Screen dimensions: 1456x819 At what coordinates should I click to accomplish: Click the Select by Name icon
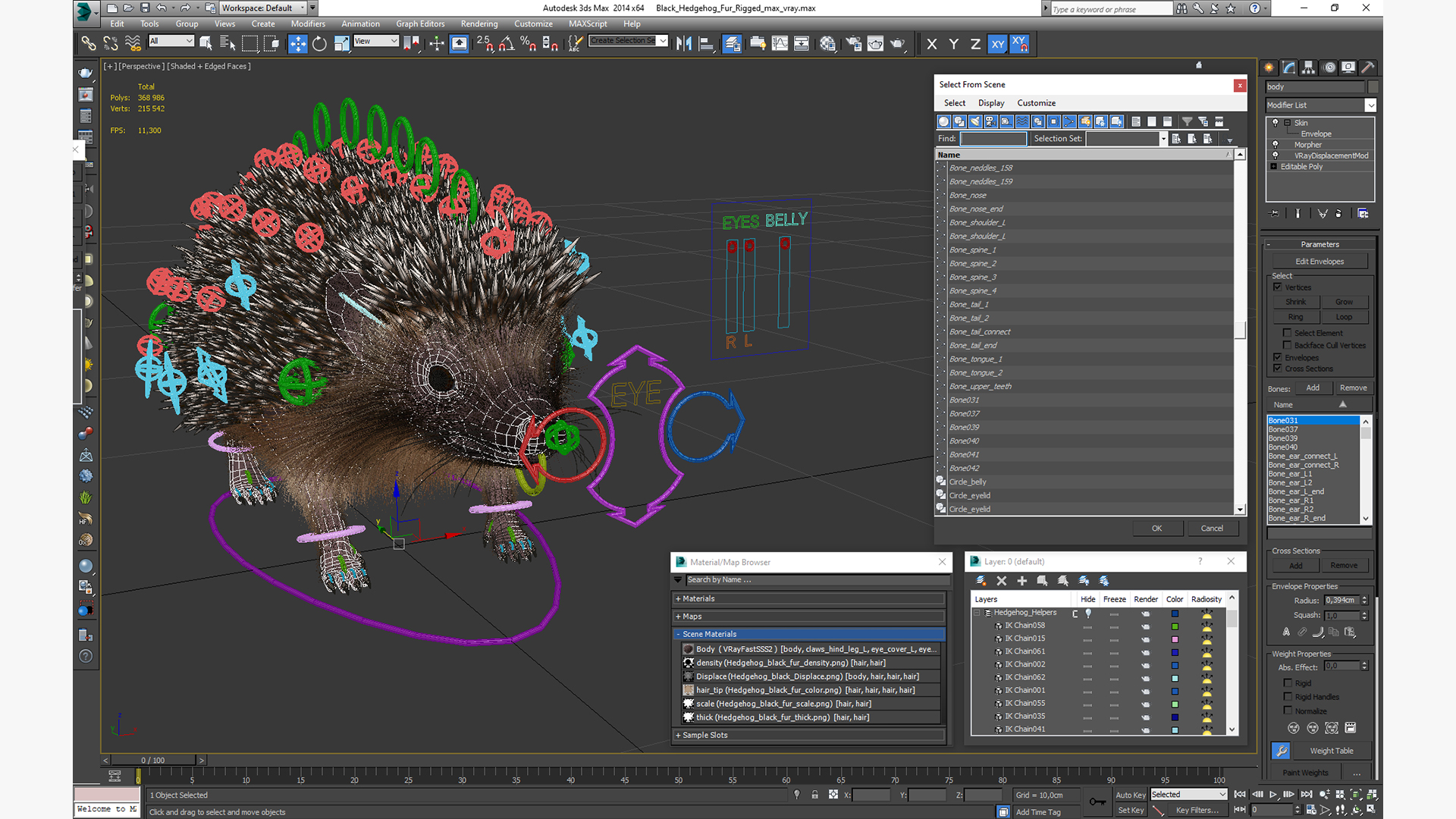click(227, 44)
